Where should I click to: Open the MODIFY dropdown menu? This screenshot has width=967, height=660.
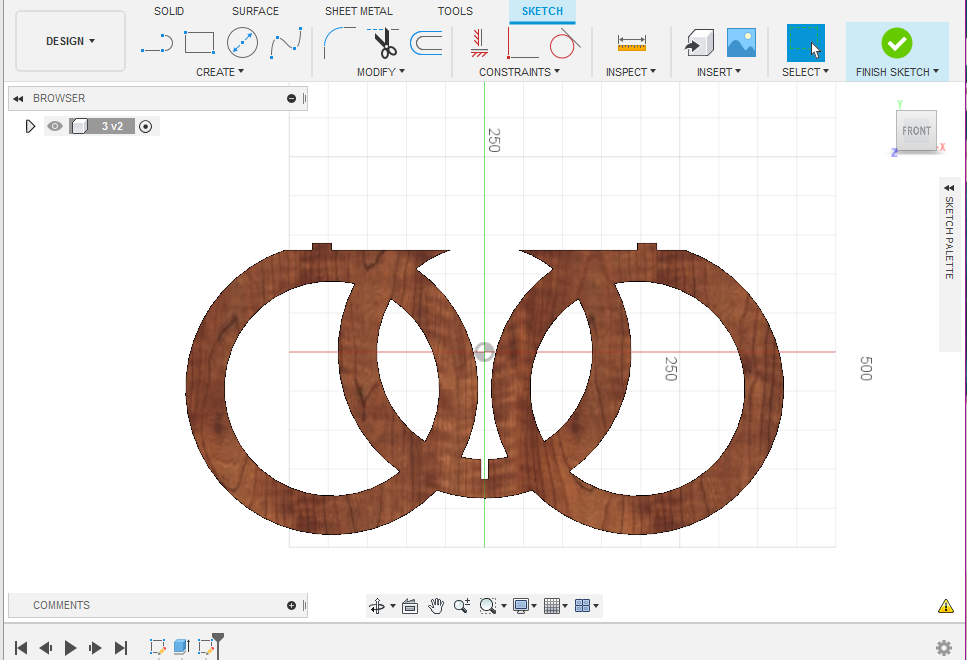pos(381,72)
